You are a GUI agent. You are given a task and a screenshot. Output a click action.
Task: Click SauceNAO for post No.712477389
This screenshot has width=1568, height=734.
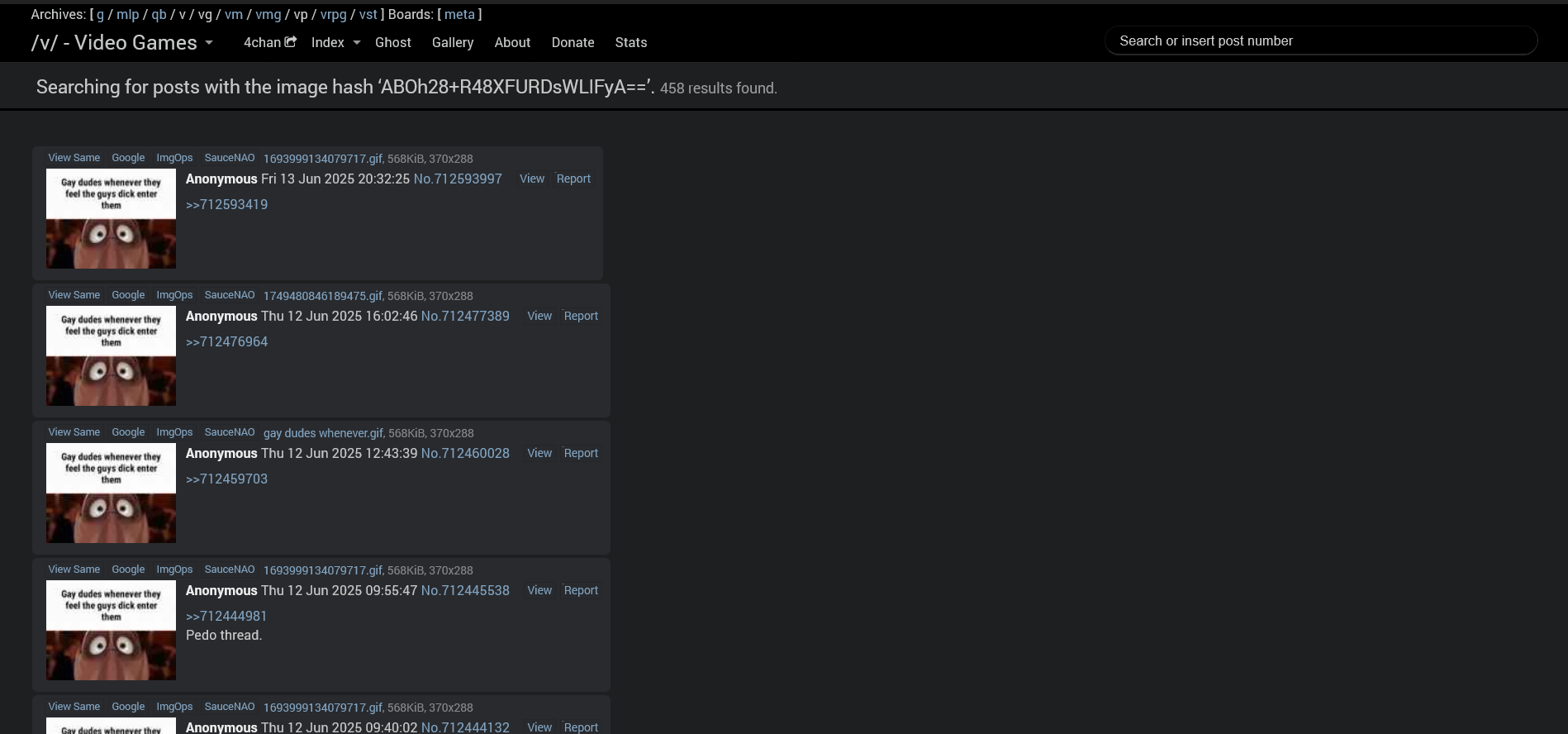[230, 295]
